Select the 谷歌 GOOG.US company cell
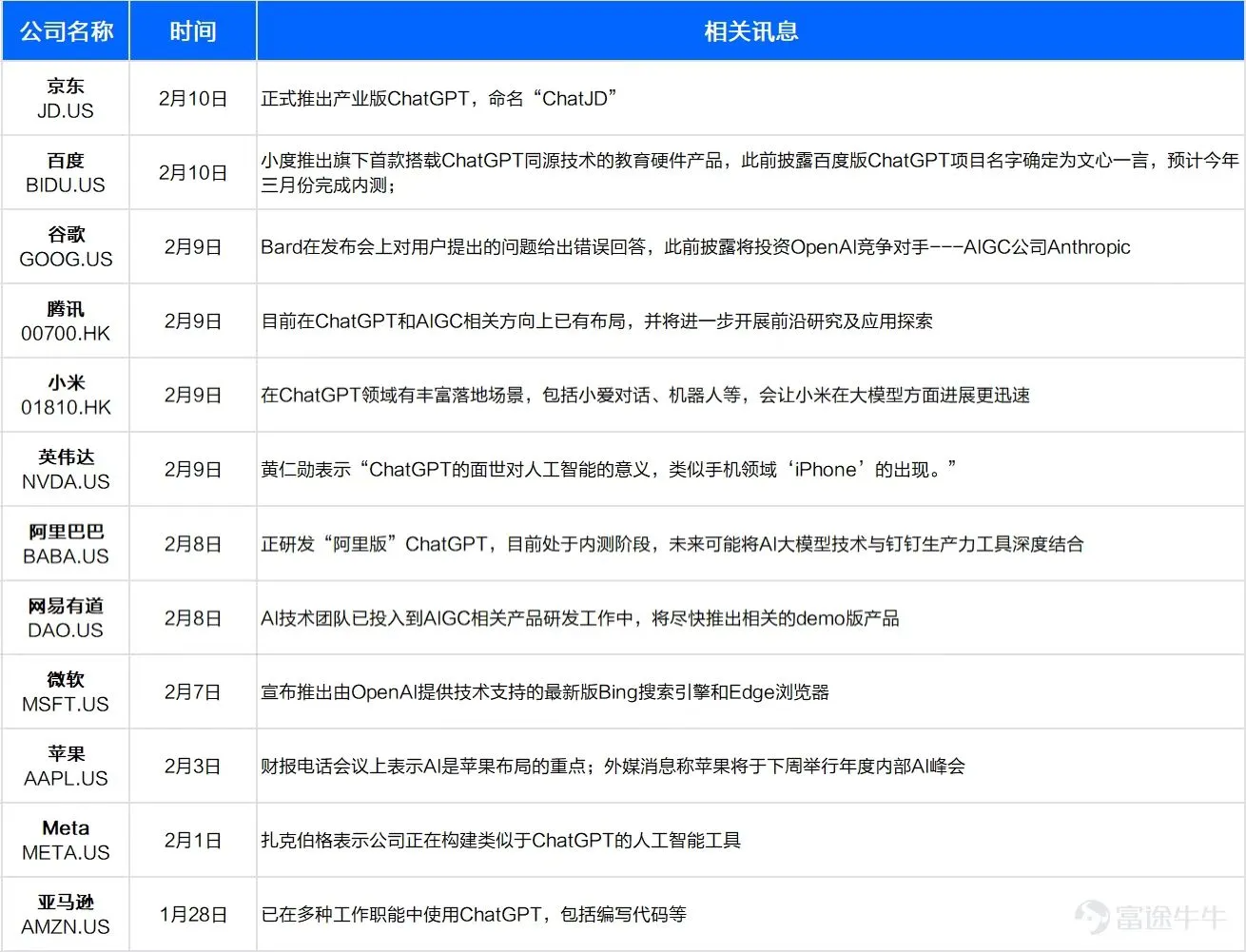 point(66,247)
